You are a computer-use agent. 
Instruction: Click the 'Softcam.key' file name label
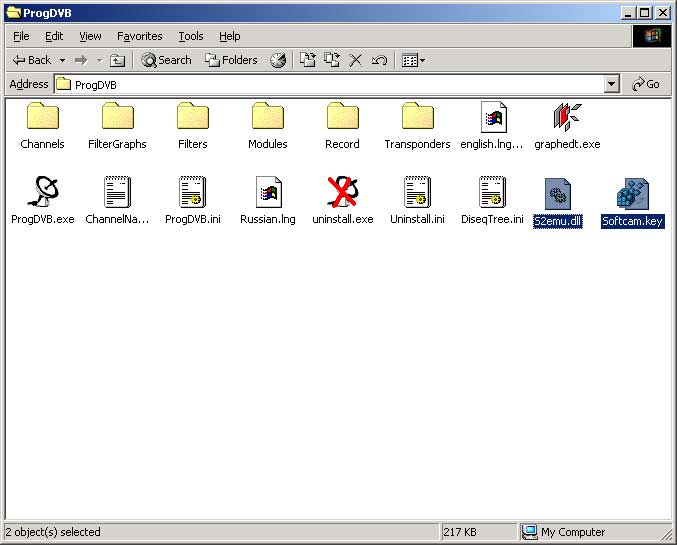pos(633,222)
